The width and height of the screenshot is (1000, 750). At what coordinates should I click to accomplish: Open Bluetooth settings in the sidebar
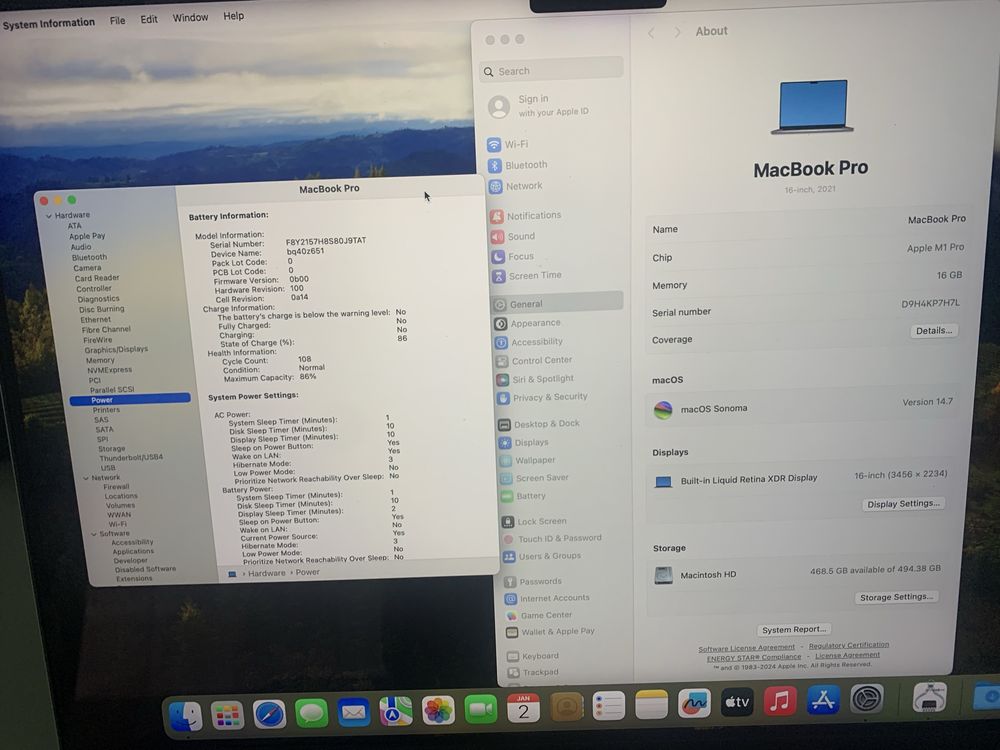[x=518, y=165]
